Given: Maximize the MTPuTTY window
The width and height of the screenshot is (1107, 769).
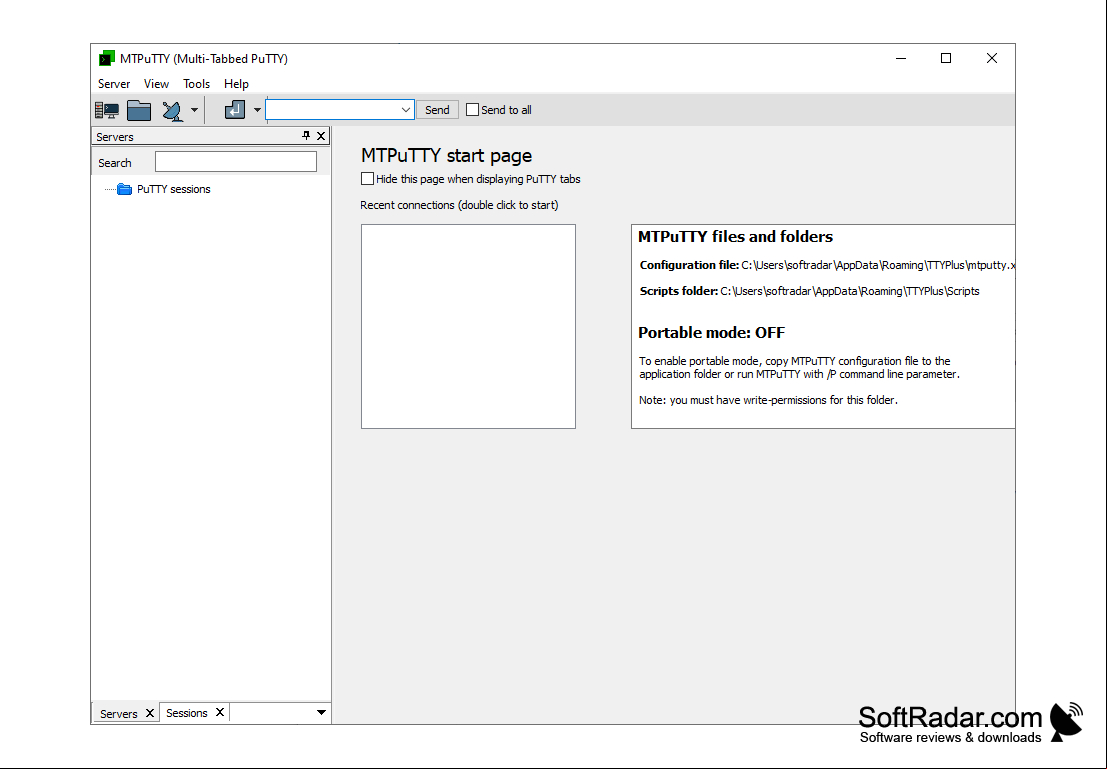Looking at the screenshot, I should point(946,59).
